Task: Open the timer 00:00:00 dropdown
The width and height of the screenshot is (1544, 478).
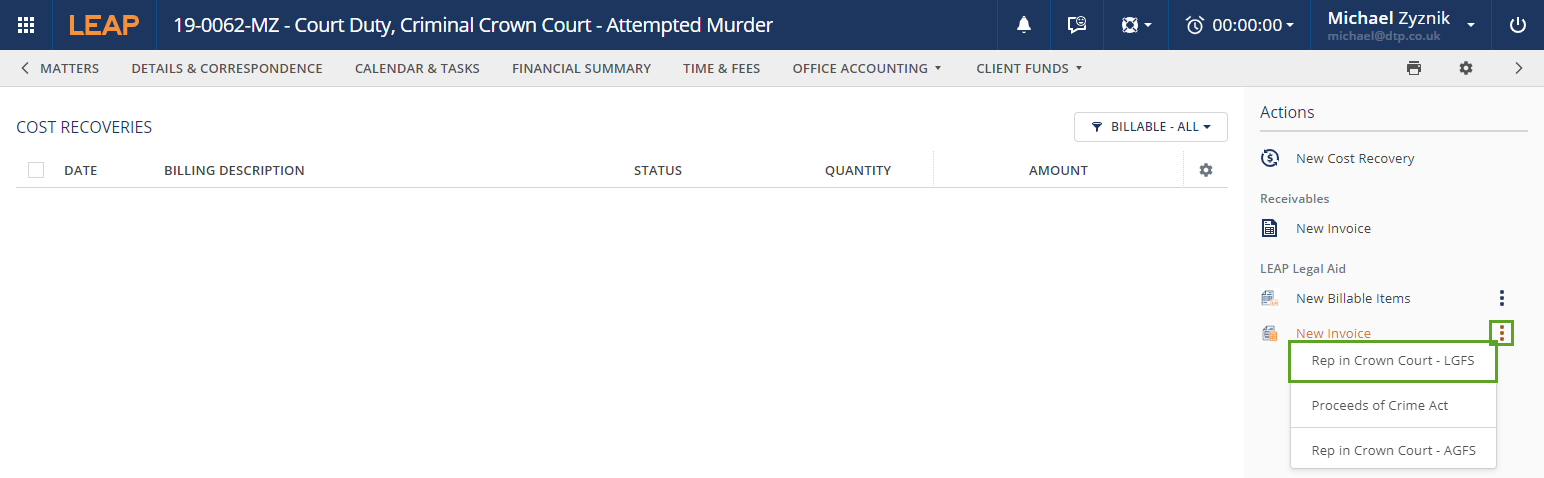Action: click(1239, 25)
